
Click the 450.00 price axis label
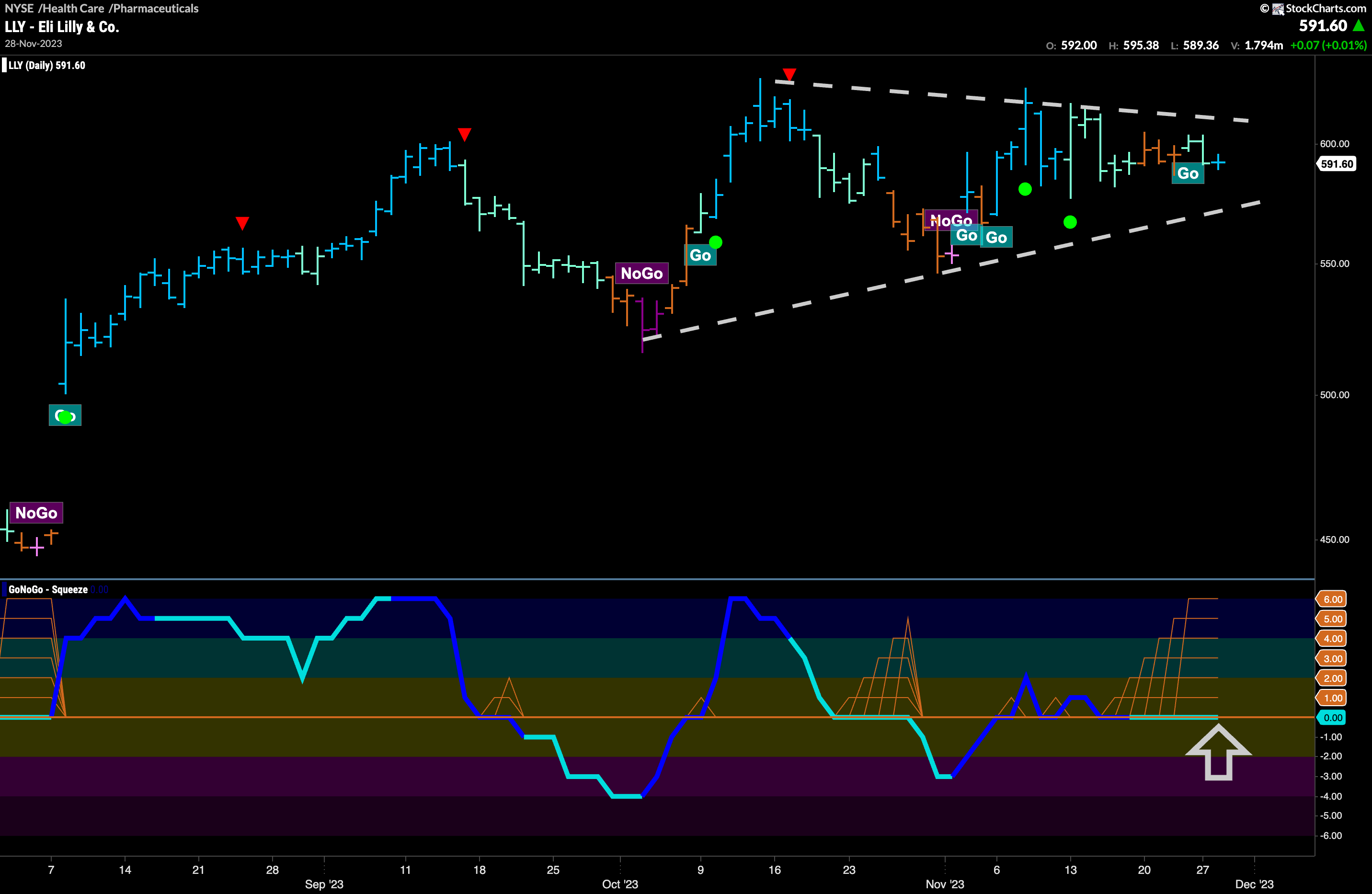click(x=1335, y=539)
